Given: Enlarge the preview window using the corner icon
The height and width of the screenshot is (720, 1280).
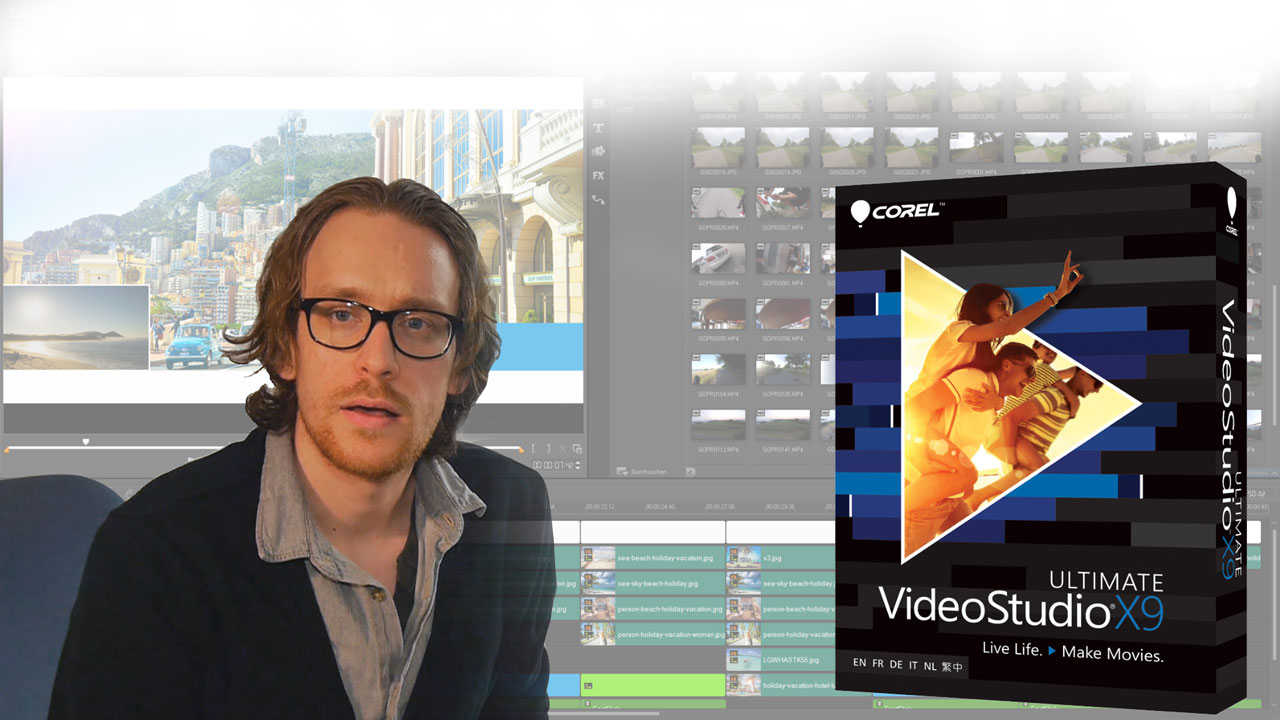Looking at the screenshot, I should [x=577, y=450].
